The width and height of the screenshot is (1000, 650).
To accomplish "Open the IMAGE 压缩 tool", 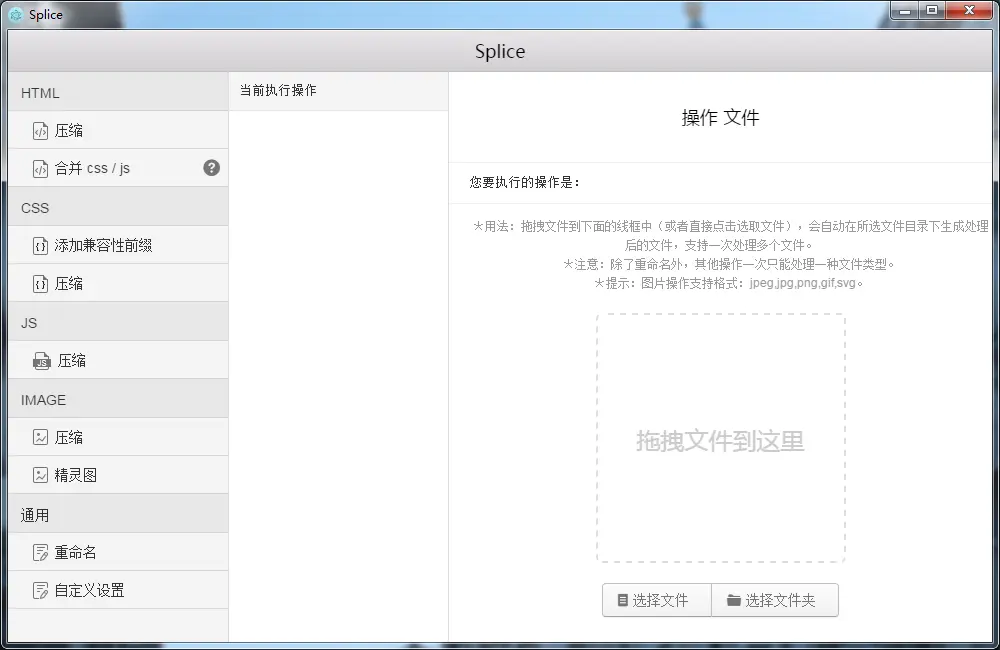I will [70, 437].
